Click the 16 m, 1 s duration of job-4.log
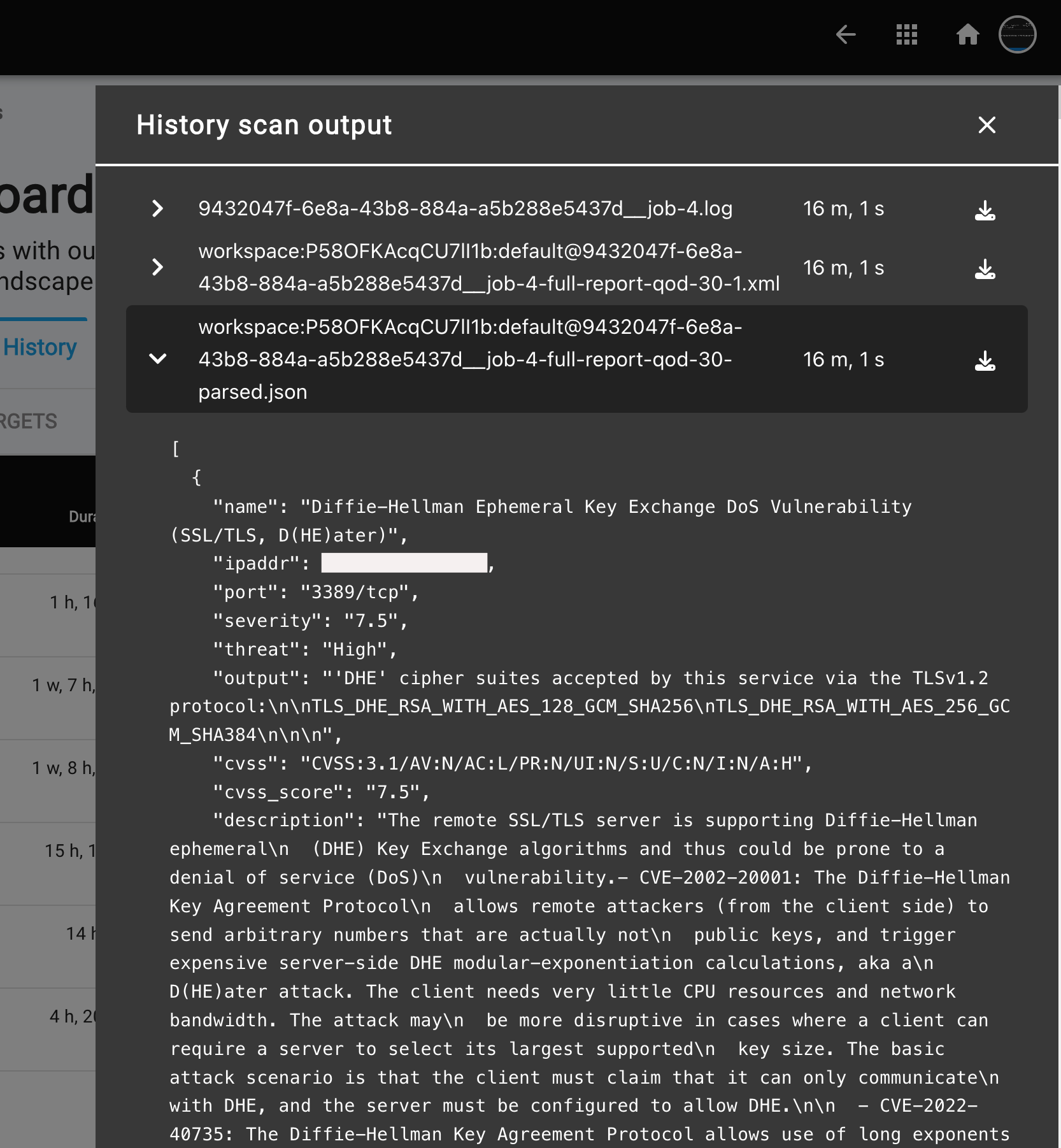The image size is (1061, 1148). click(x=843, y=208)
